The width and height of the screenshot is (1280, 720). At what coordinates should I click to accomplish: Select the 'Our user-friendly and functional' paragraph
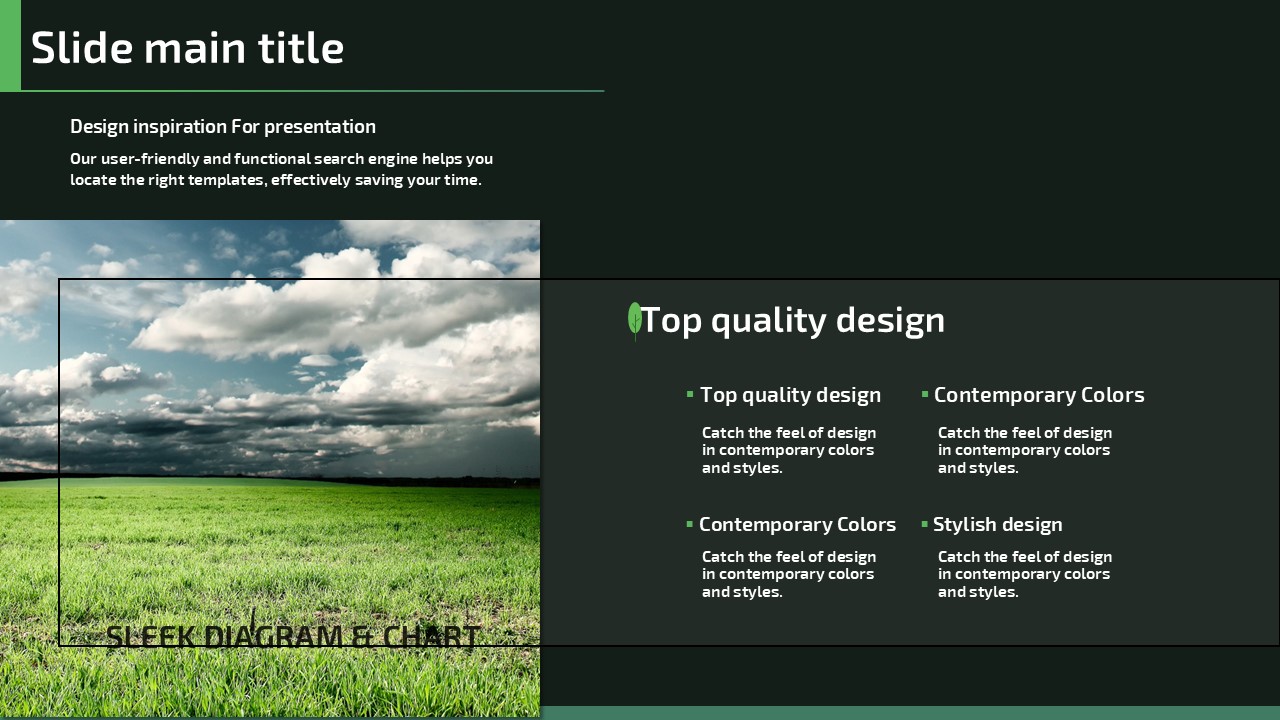point(281,169)
